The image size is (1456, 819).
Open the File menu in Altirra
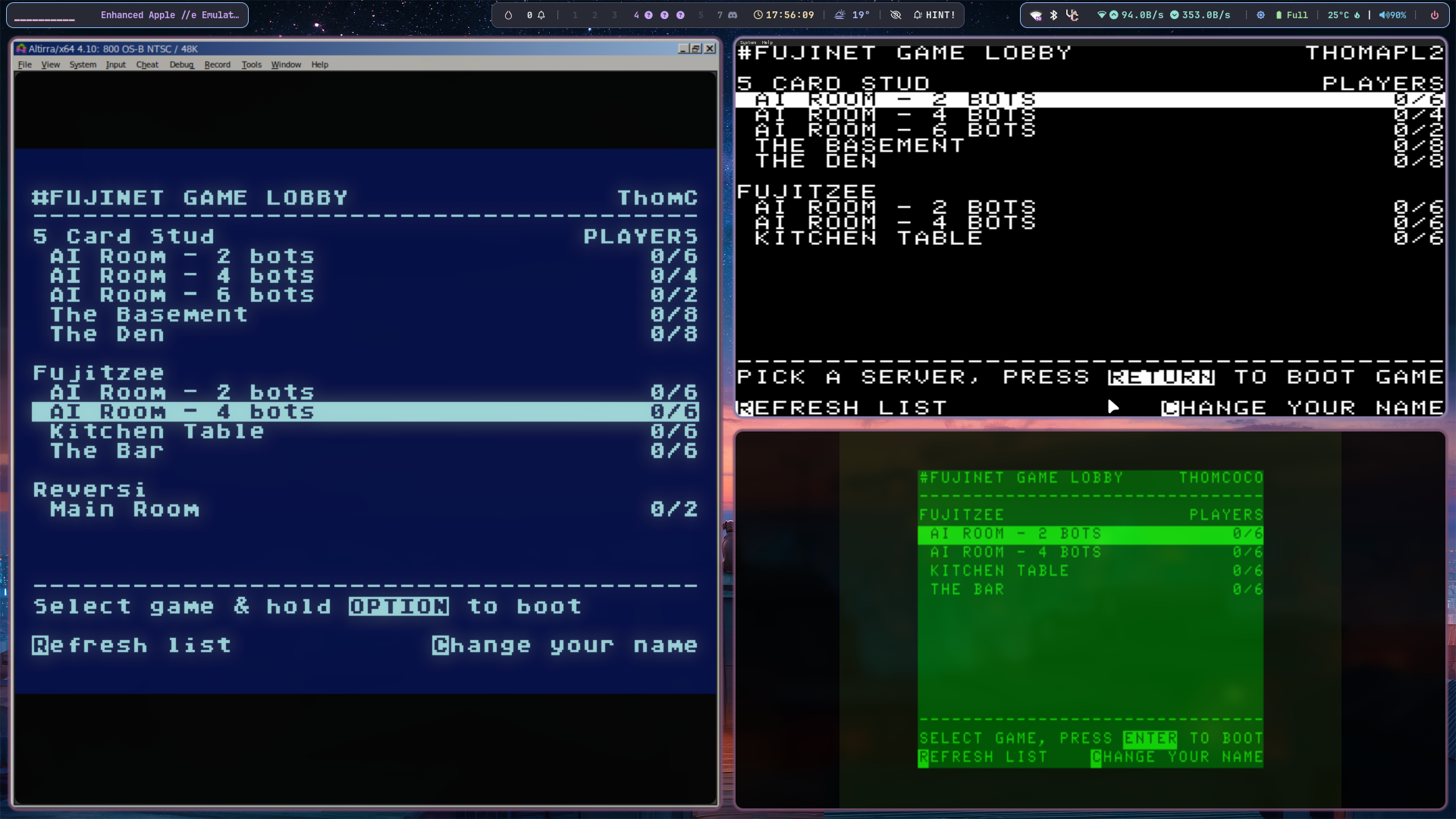click(25, 64)
